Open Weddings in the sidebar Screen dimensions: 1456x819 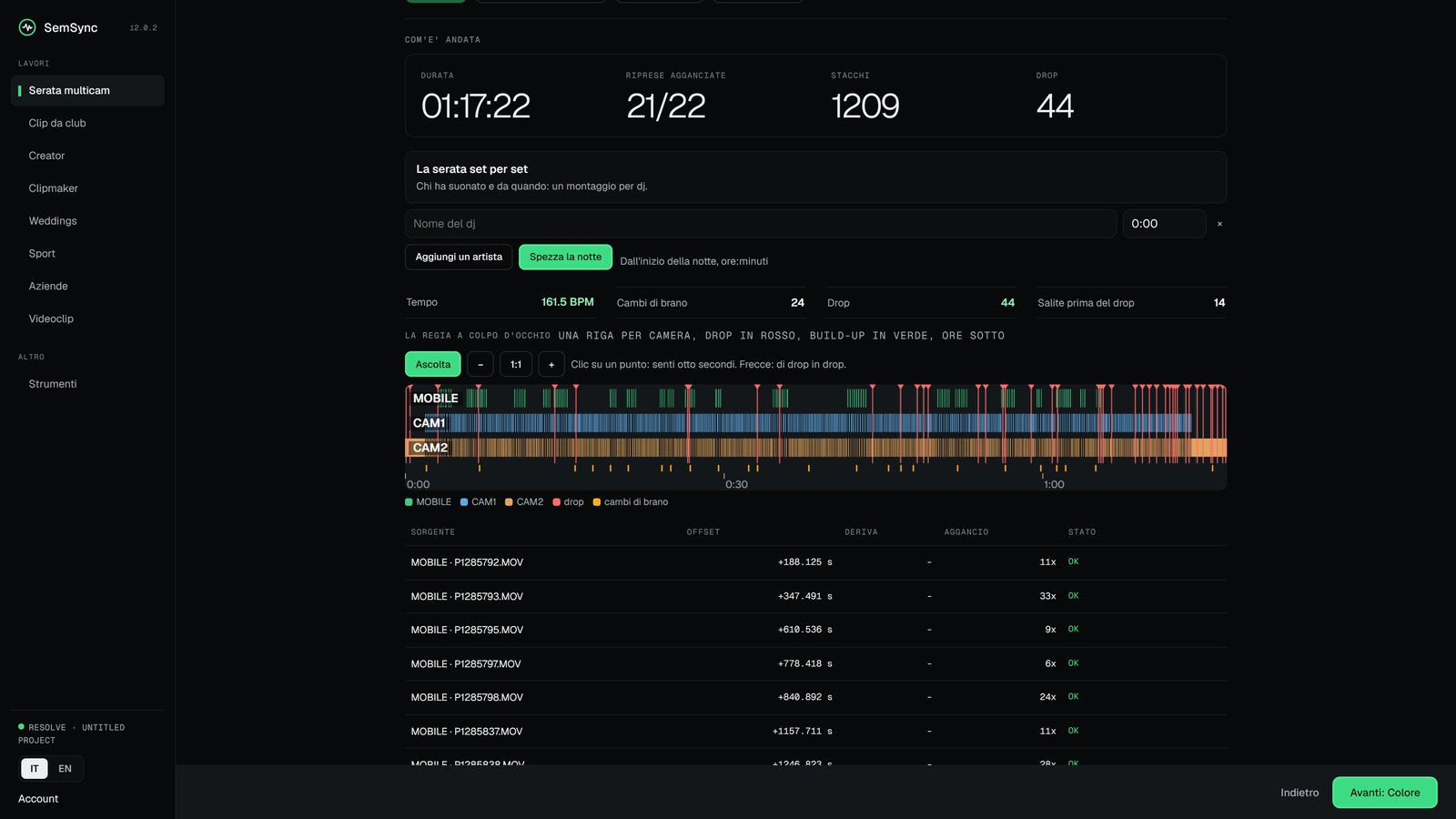pyautogui.click(x=87, y=221)
